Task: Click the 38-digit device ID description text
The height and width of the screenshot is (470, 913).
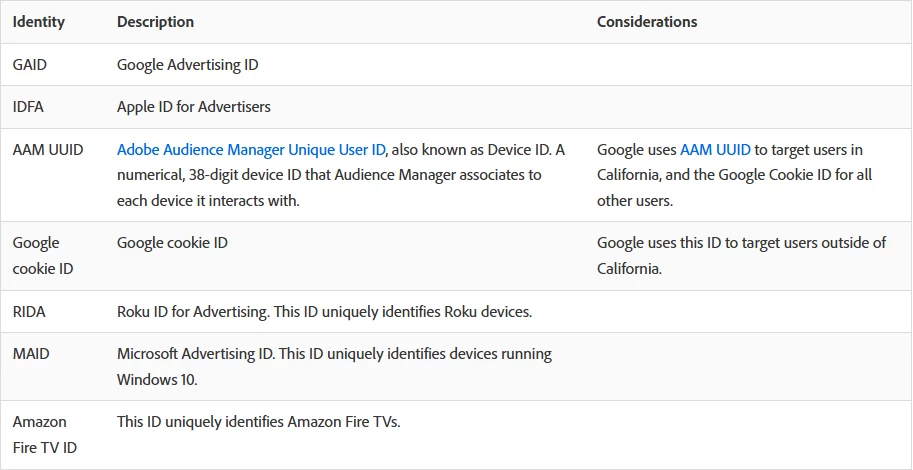Action: point(329,175)
